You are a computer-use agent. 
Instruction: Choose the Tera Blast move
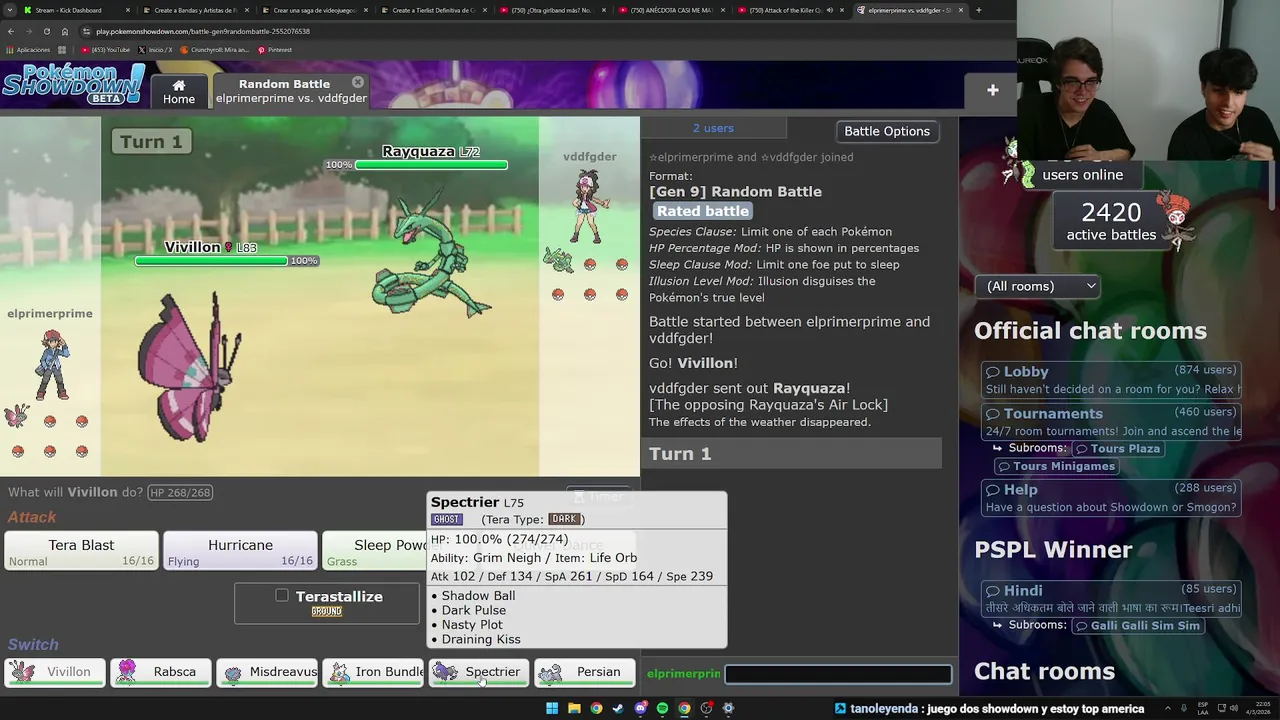(x=81, y=551)
